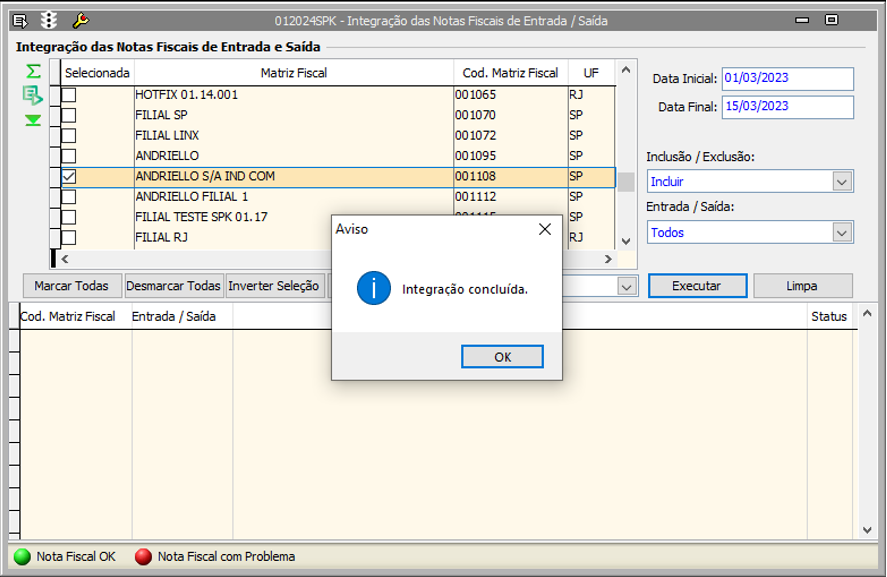Click the Status column header
887x577 pixels.
pyautogui.click(x=828, y=316)
